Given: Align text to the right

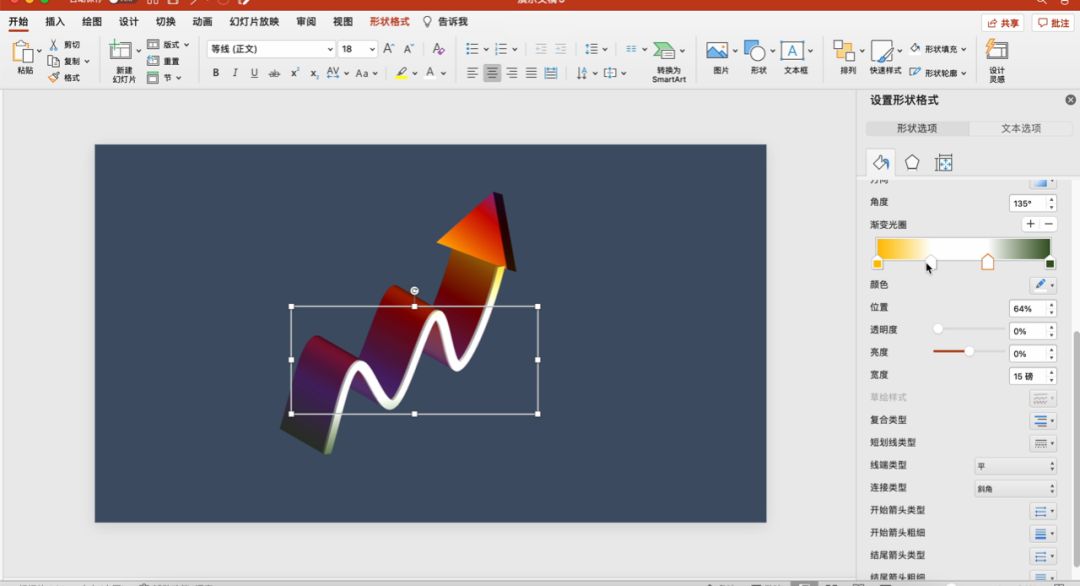Looking at the screenshot, I should 512,73.
